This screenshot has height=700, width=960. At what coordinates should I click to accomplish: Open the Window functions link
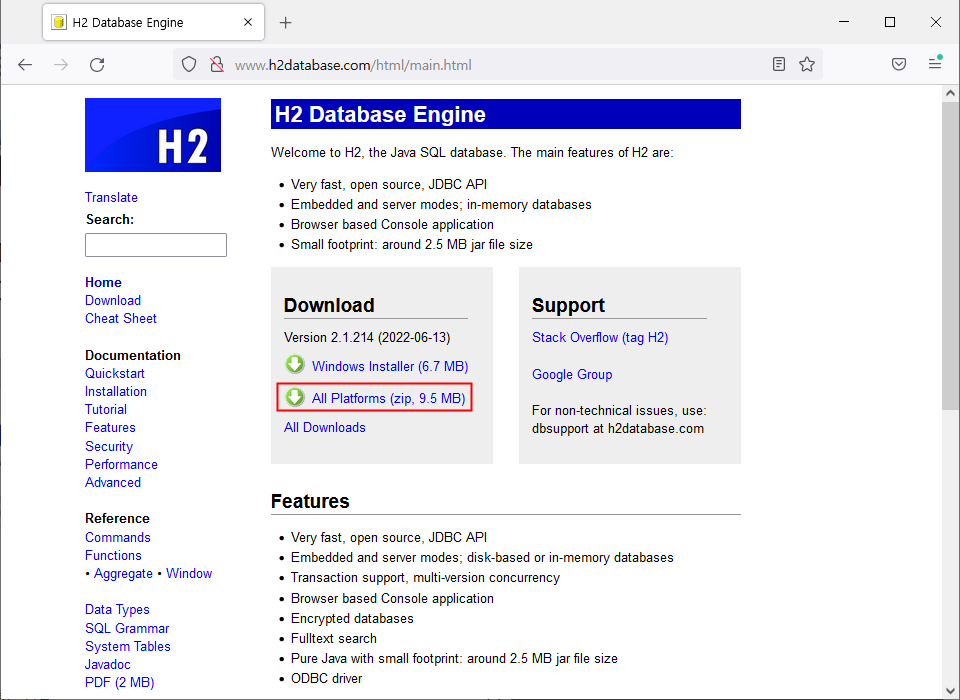tap(189, 573)
